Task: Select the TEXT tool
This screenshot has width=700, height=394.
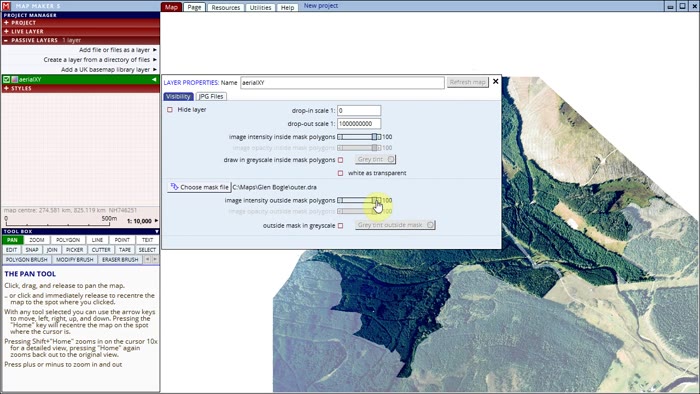Action: 147,240
